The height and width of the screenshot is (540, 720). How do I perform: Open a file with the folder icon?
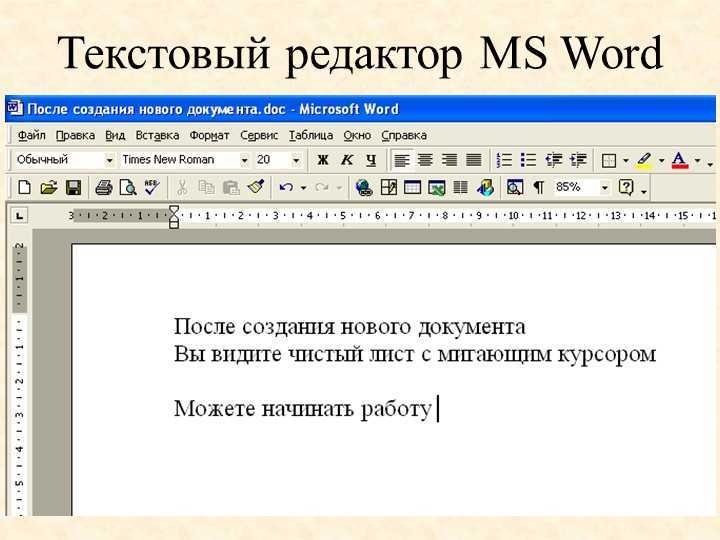point(49,187)
